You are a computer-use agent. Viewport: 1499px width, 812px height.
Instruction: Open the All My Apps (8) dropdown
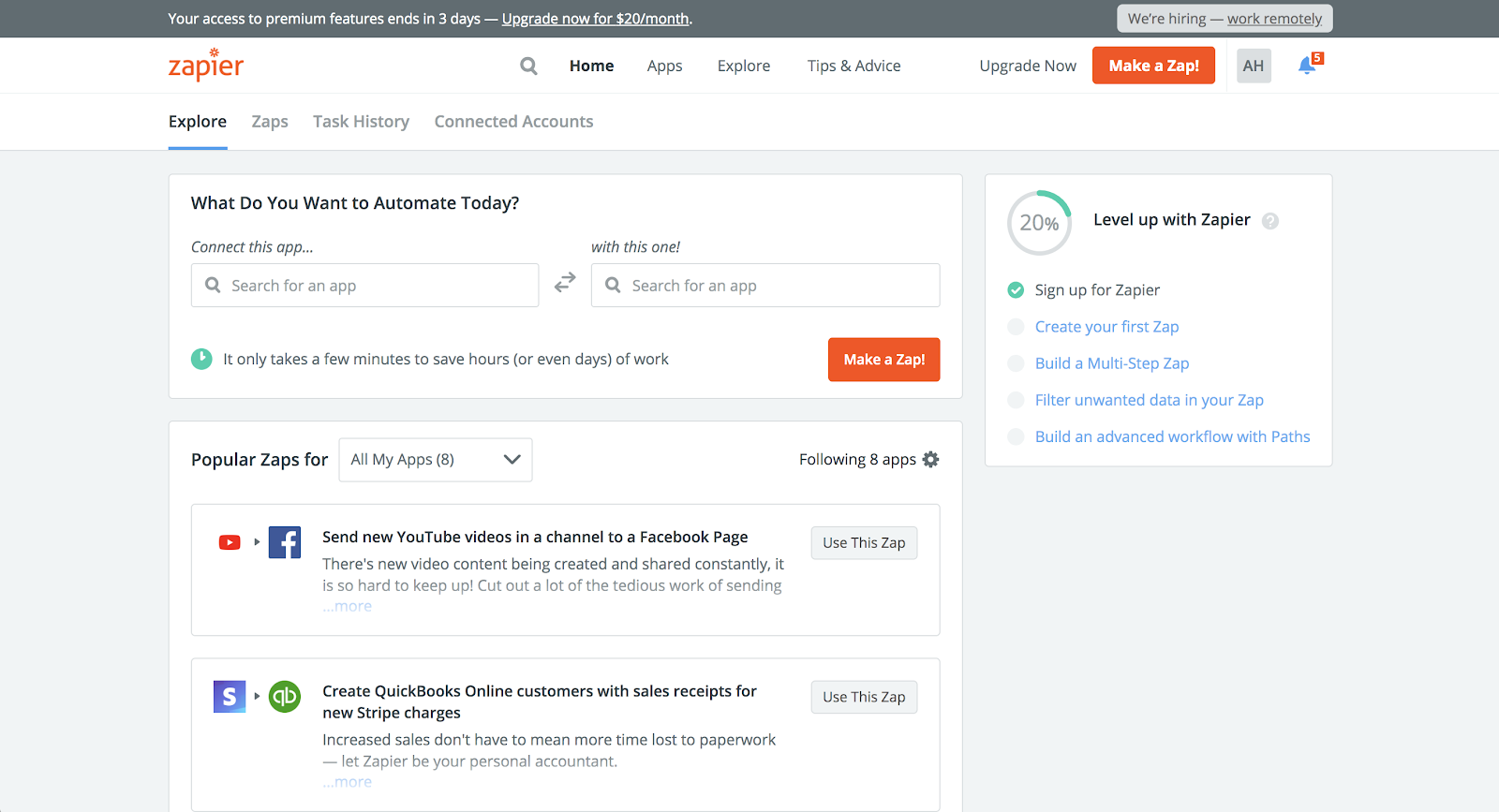(436, 460)
